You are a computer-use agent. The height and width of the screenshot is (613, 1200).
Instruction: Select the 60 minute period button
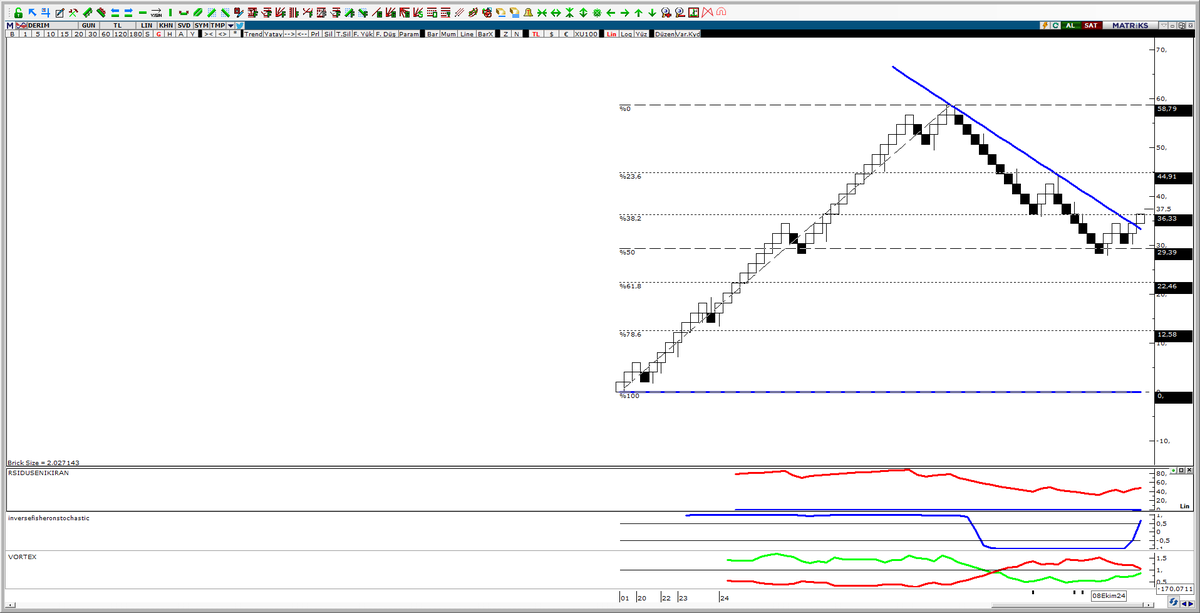pos(105,34)
